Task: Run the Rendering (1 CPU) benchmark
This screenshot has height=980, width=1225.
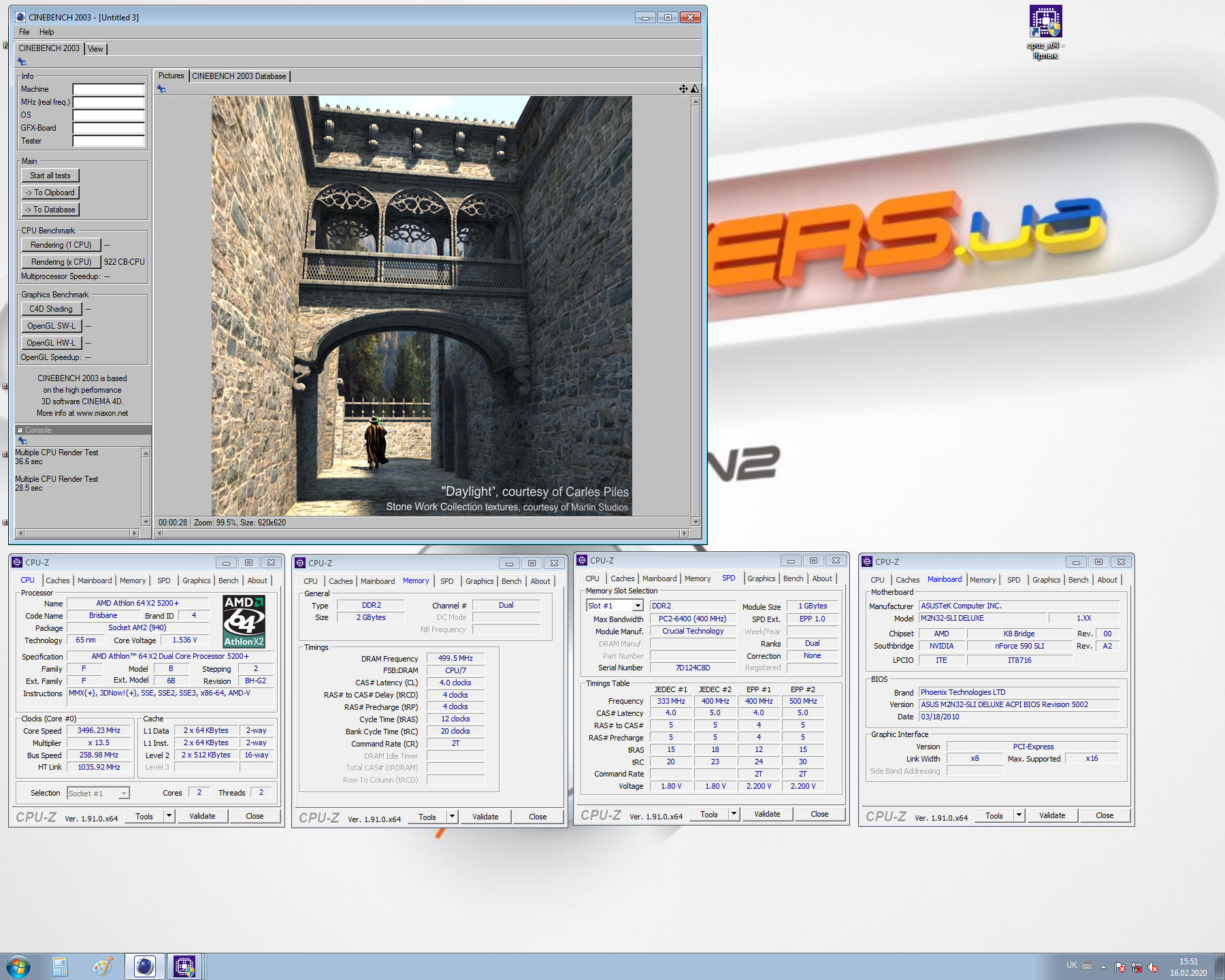Action: 61,245
